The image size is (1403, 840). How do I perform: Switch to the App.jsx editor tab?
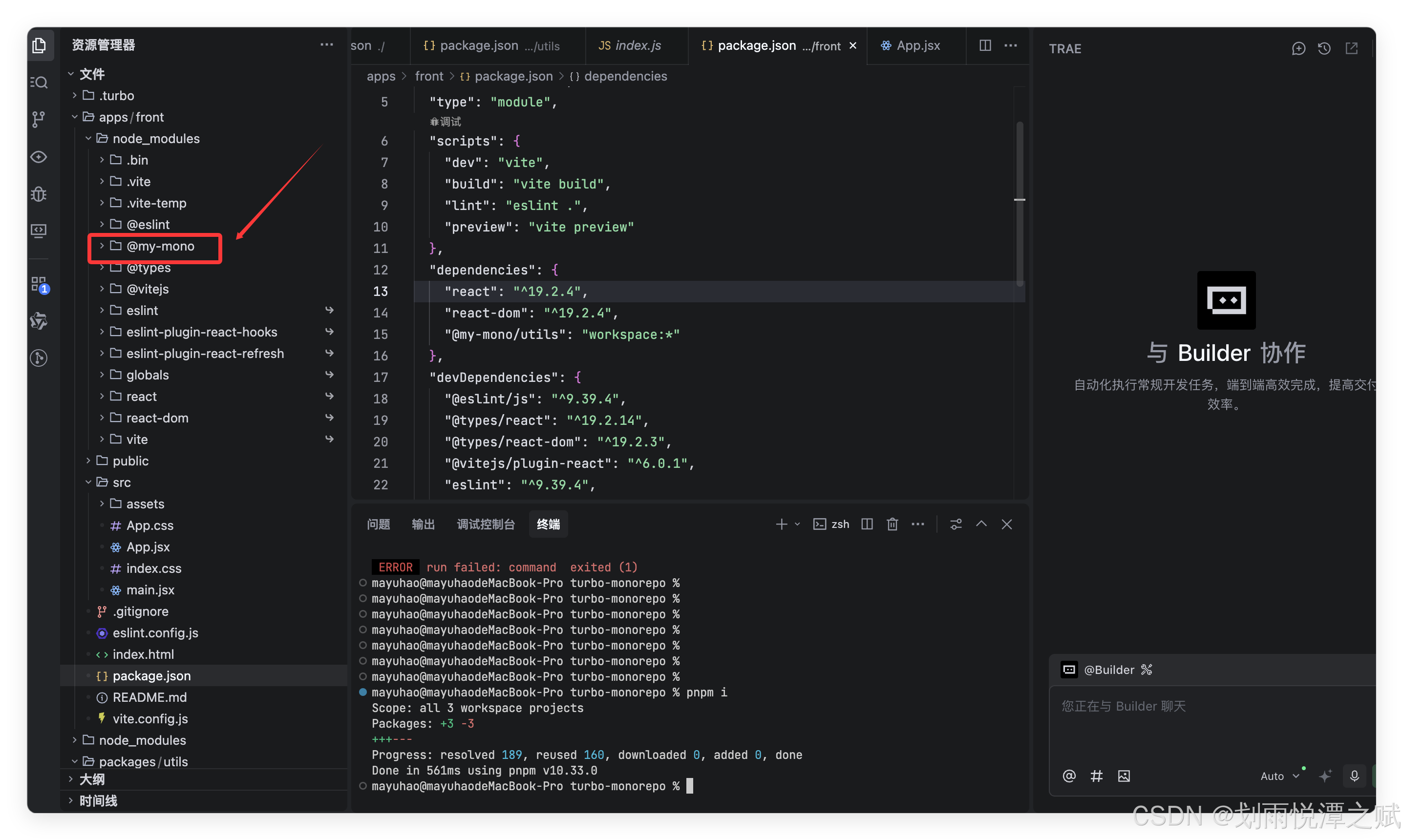(x=917, y=45)
